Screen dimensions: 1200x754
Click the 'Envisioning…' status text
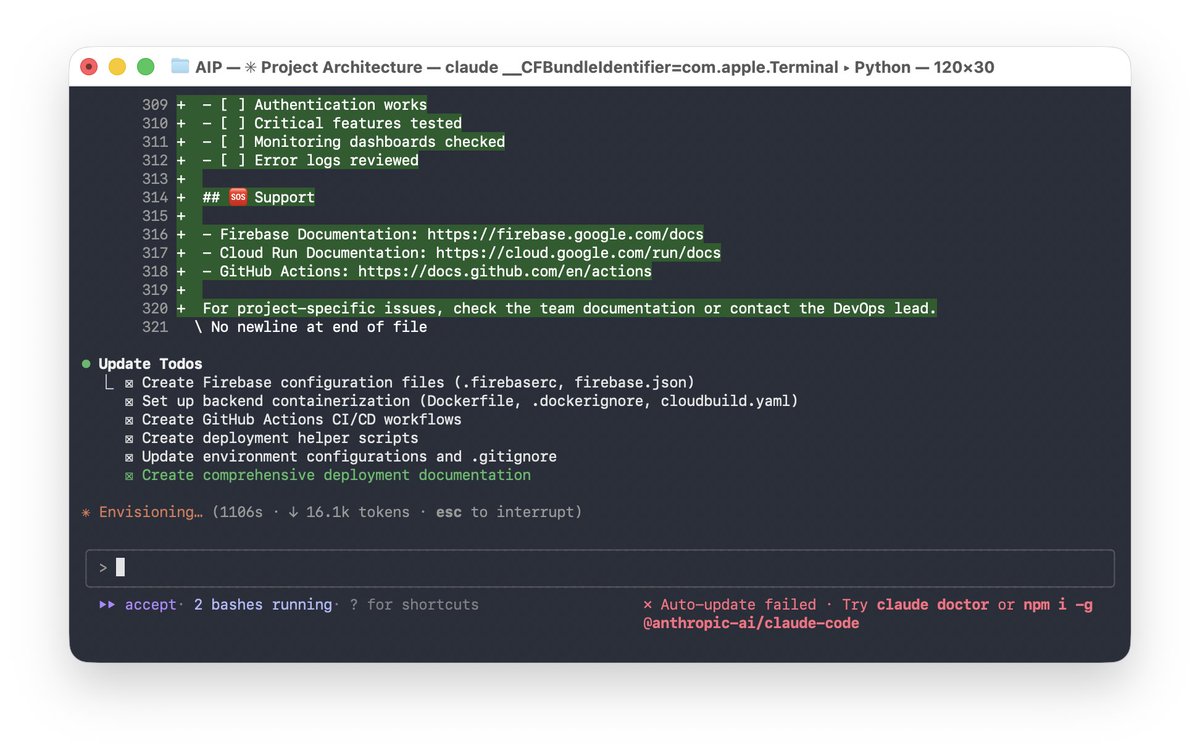point(151,512)
